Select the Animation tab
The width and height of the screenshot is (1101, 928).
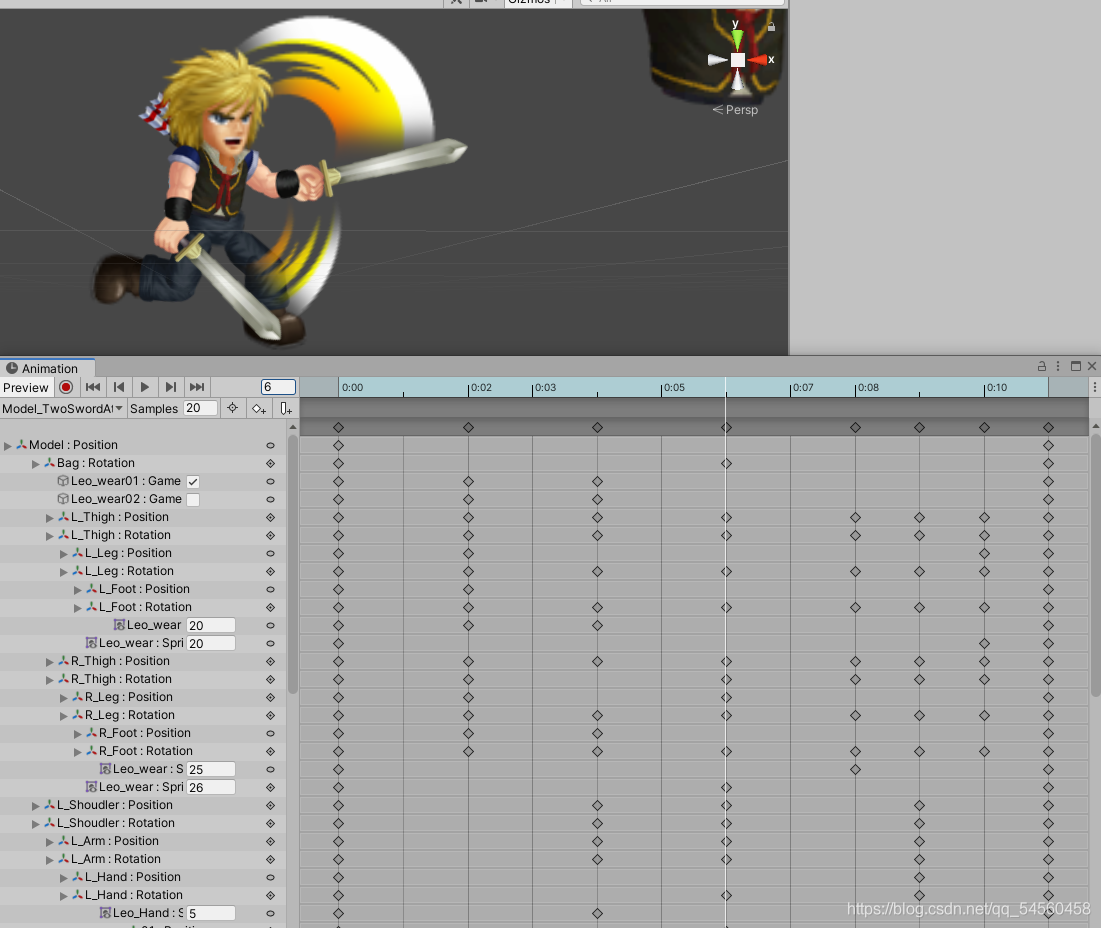[47, 369]
